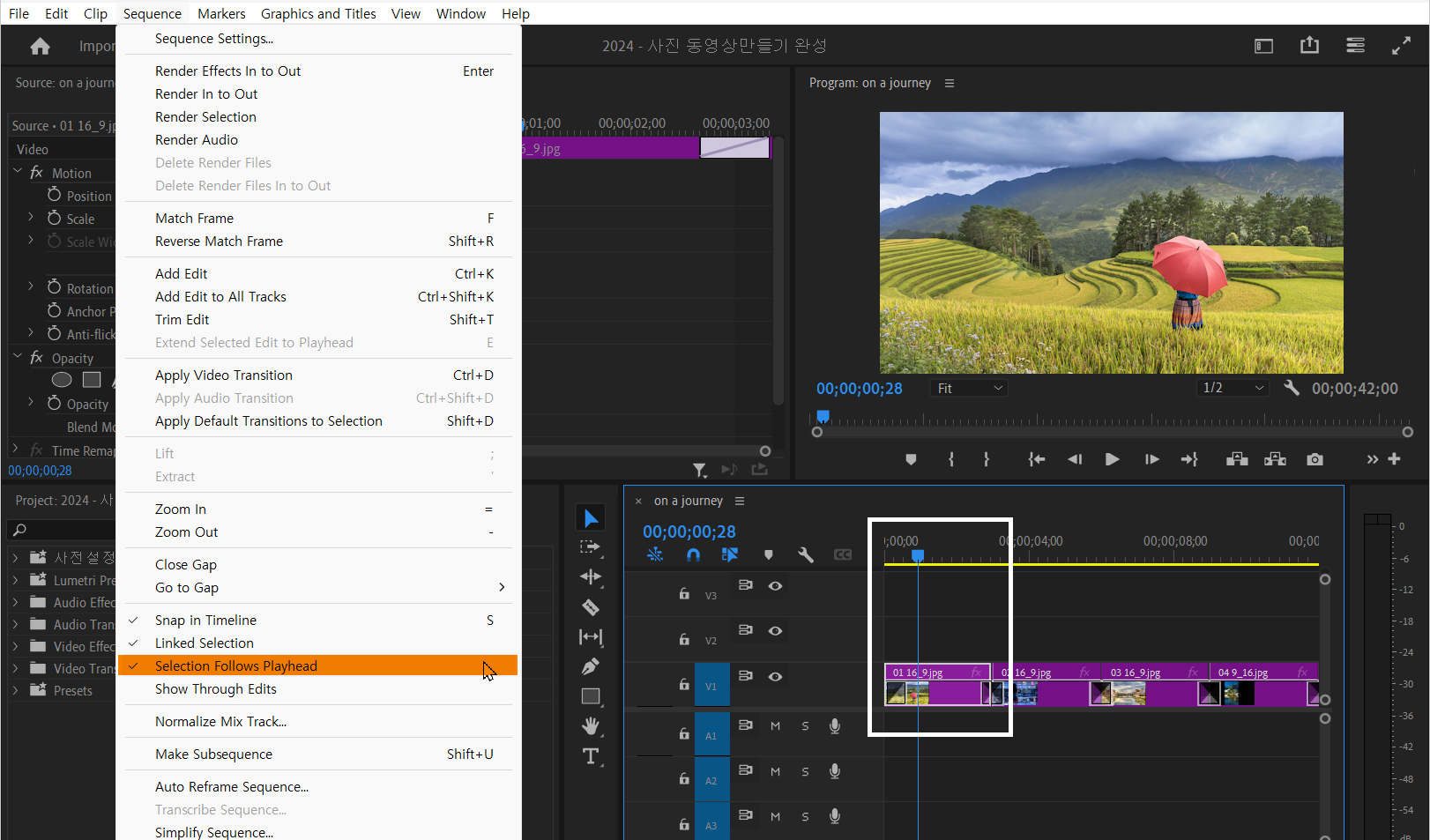The width and height of the screenshot is (1430, 840).
Task: Click the Extract button in Program monitor
Action: pyautogui.click(x=1275, y=459)
